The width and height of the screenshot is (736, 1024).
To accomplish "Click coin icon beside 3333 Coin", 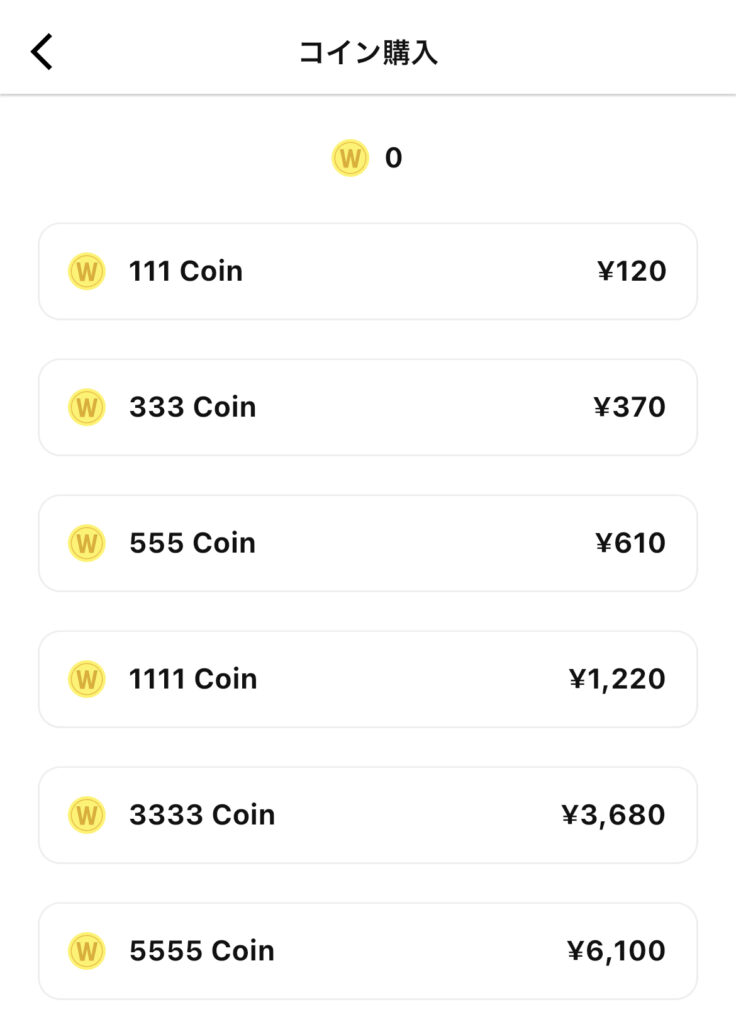I will pyautogui.click(x=87, y=815).
